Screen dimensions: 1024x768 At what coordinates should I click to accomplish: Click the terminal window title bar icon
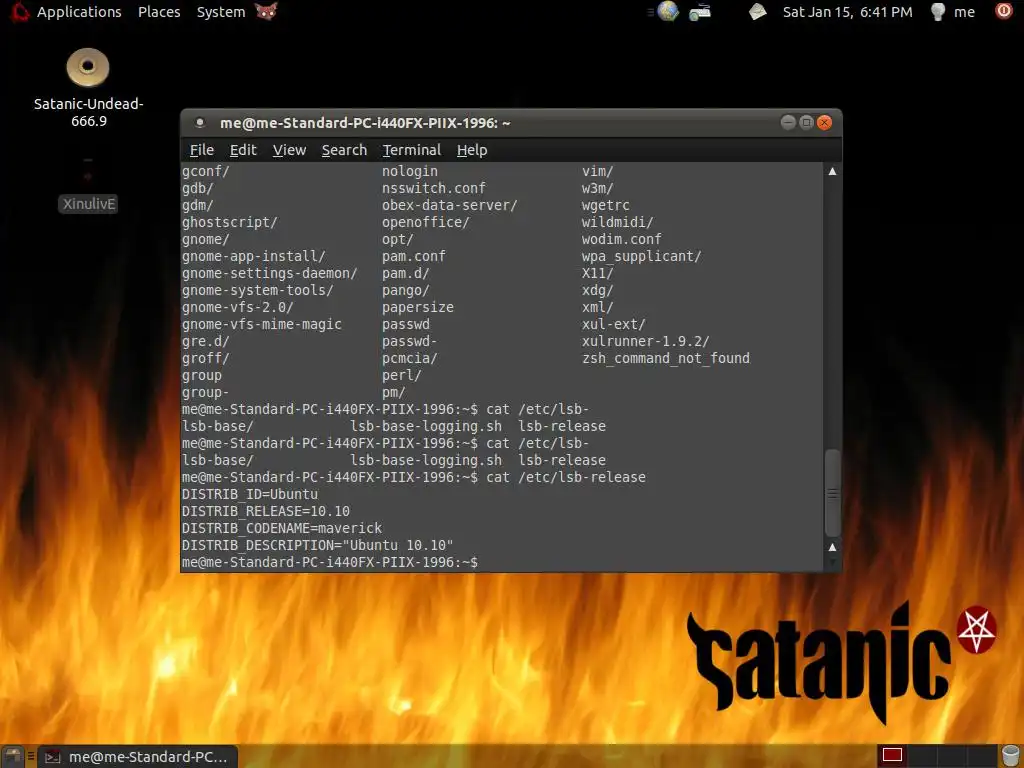coord(200,123)
